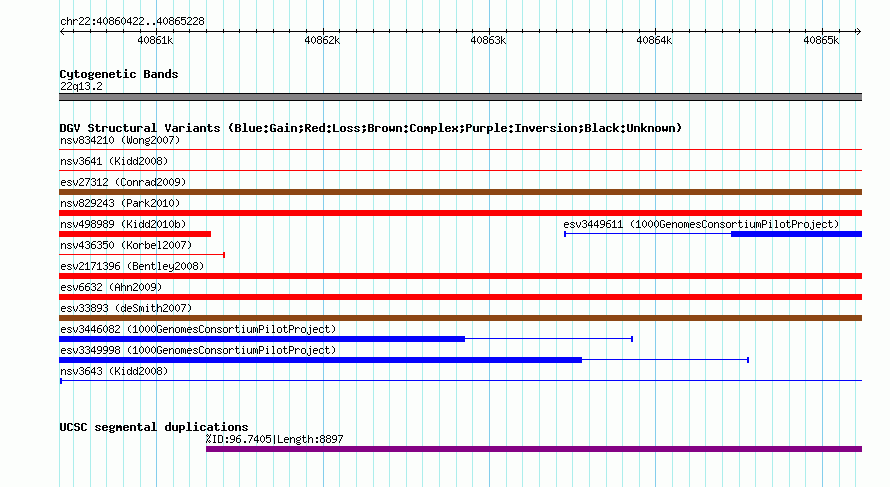Click the Cytogenetic Bands track title

[119, 74]
